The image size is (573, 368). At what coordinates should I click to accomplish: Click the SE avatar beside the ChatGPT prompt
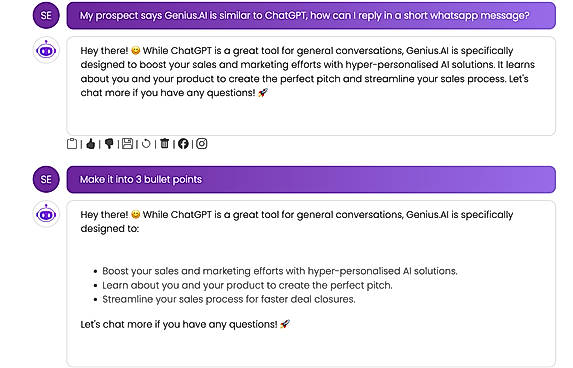click(x=46, y=15)
